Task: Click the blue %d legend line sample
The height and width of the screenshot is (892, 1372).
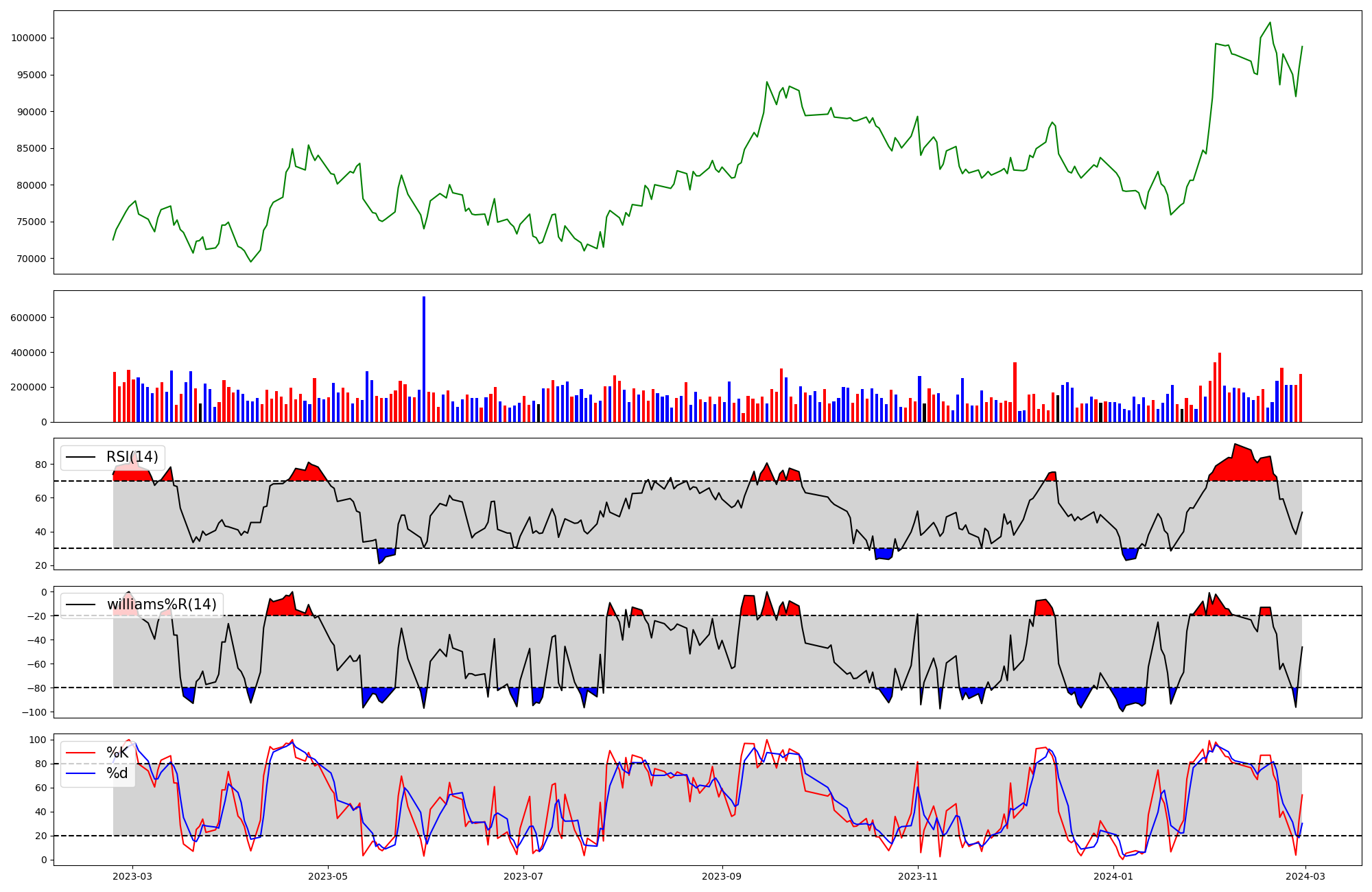Action: pos(80,773)
